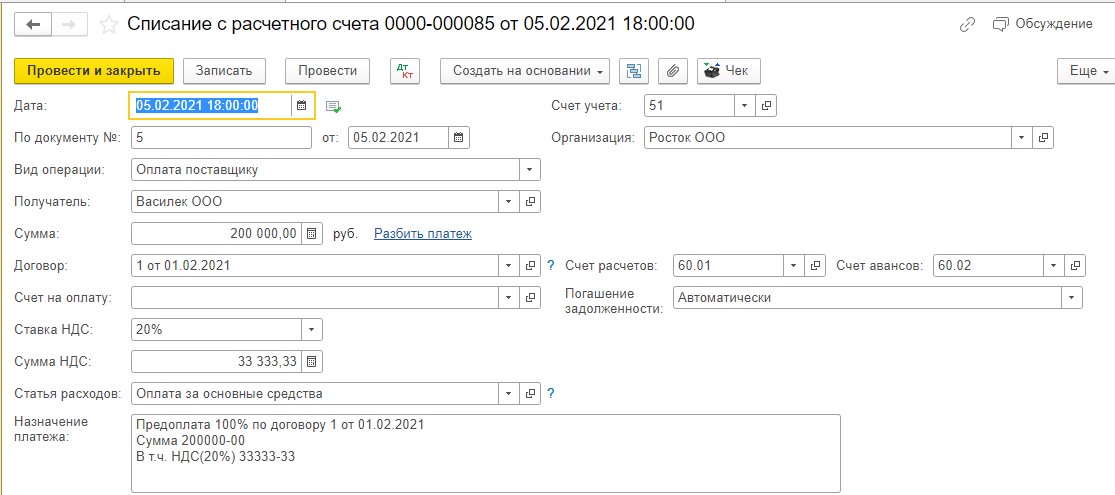Open Организация Росток ООО card icon

[x=1043, y=137]
